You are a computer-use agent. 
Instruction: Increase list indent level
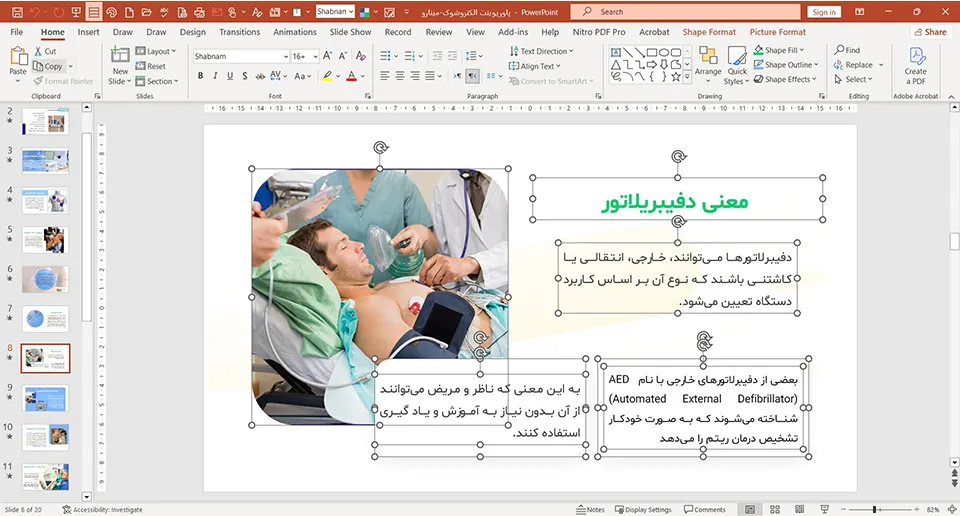click(x=452, y=56)
